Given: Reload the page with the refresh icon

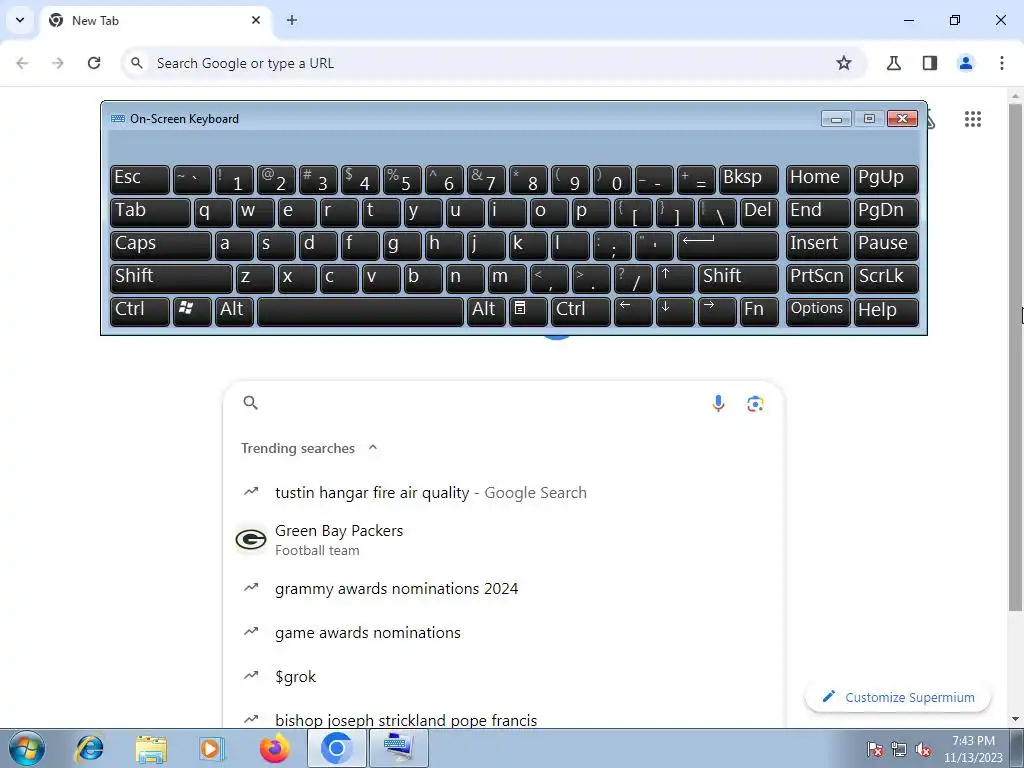Looking at the screenshot, I should (94, 63).
